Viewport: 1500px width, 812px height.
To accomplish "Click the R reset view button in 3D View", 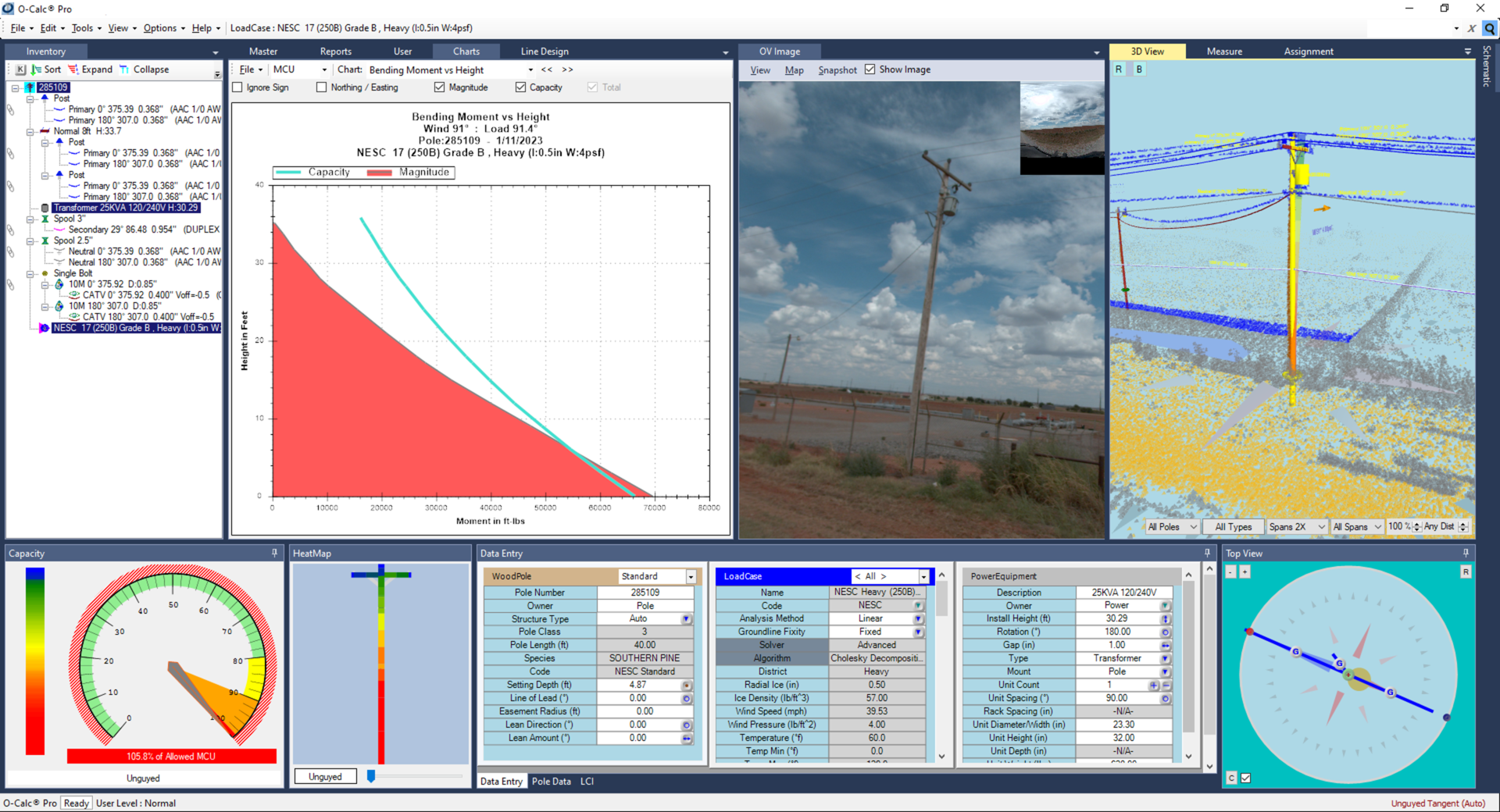I will [1119, 69].
